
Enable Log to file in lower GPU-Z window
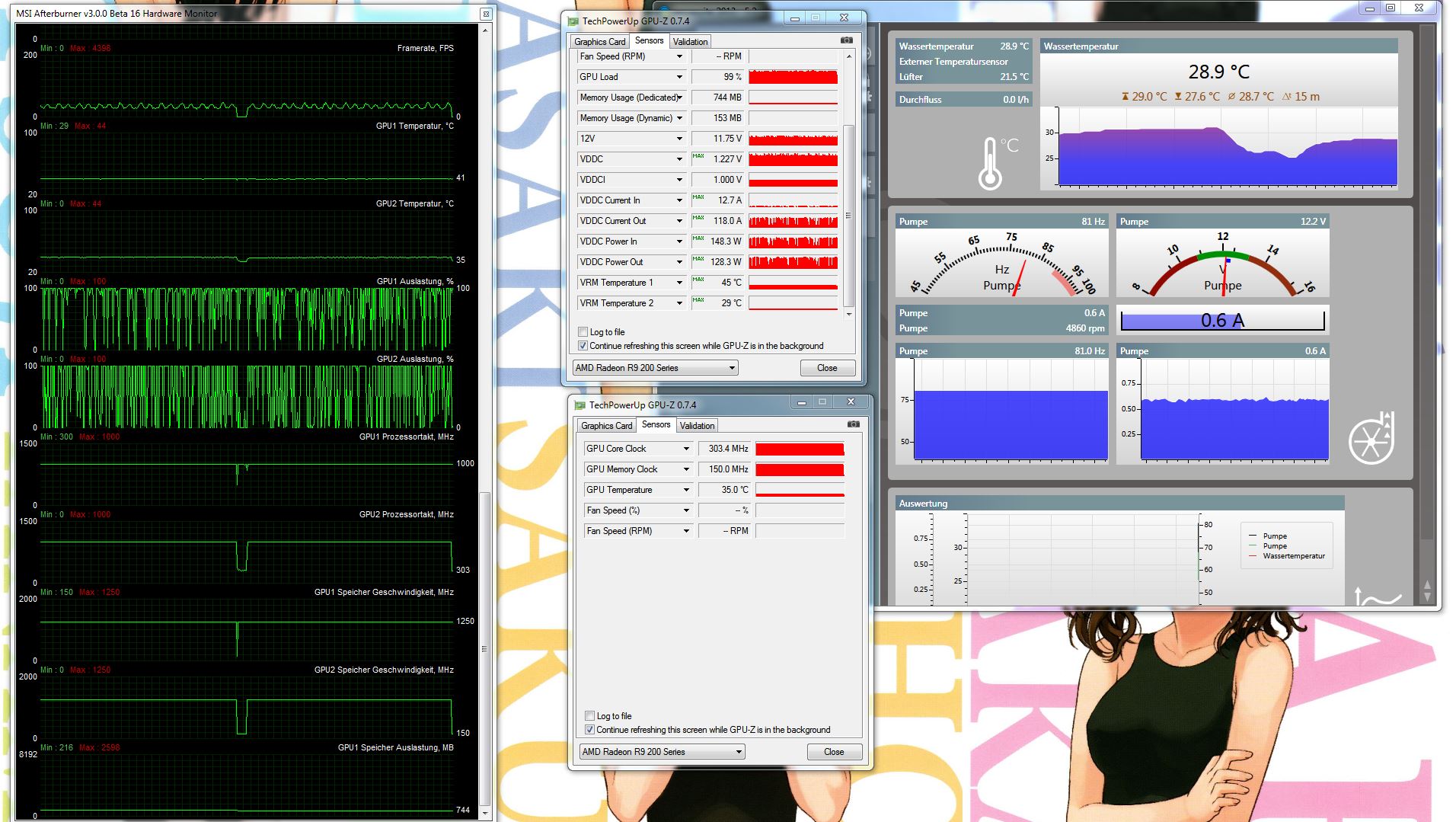click(x=590, y=716)
